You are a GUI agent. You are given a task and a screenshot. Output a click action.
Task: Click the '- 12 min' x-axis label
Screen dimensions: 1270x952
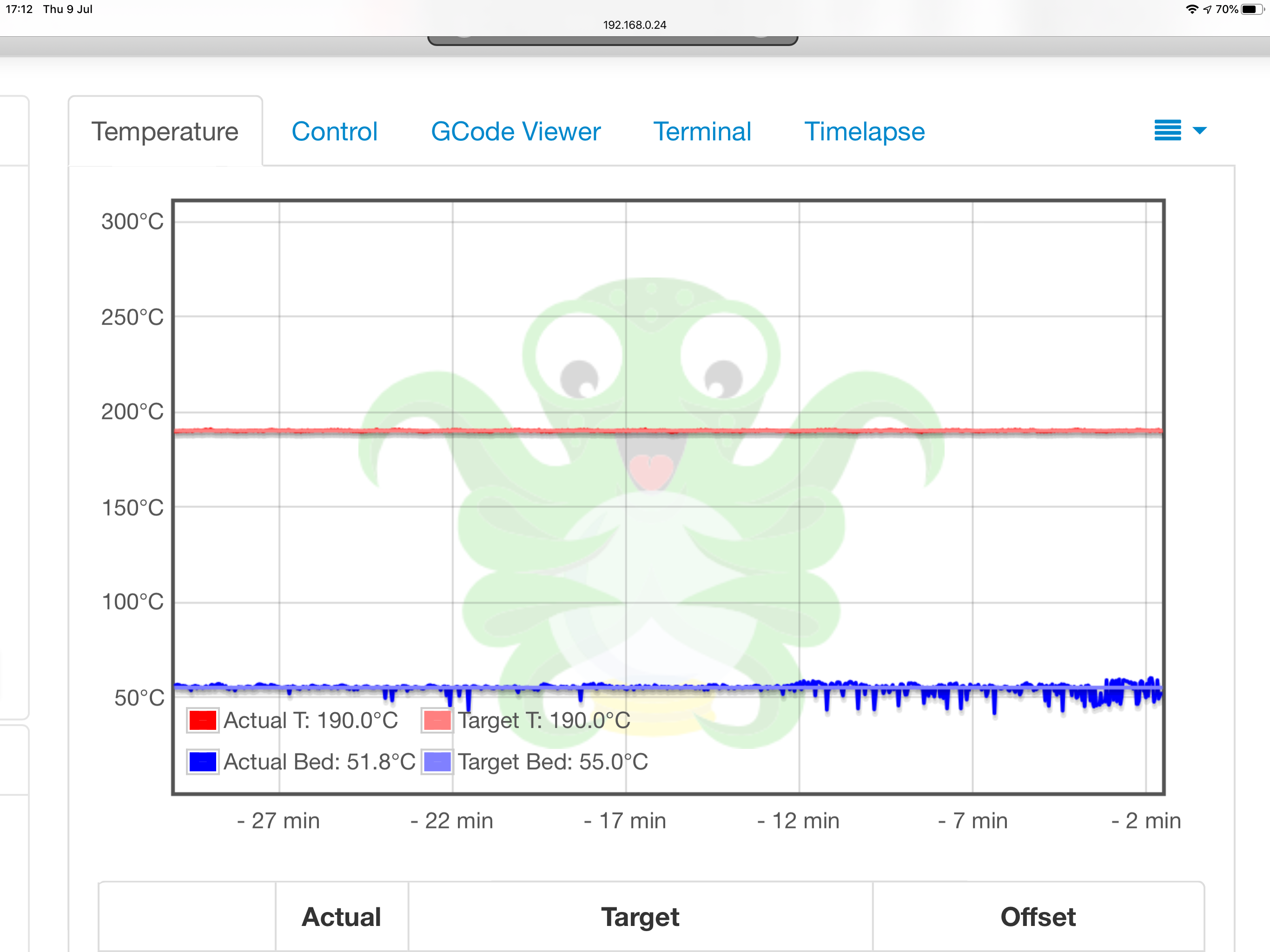pyautogui.click(x=799, y=820)
